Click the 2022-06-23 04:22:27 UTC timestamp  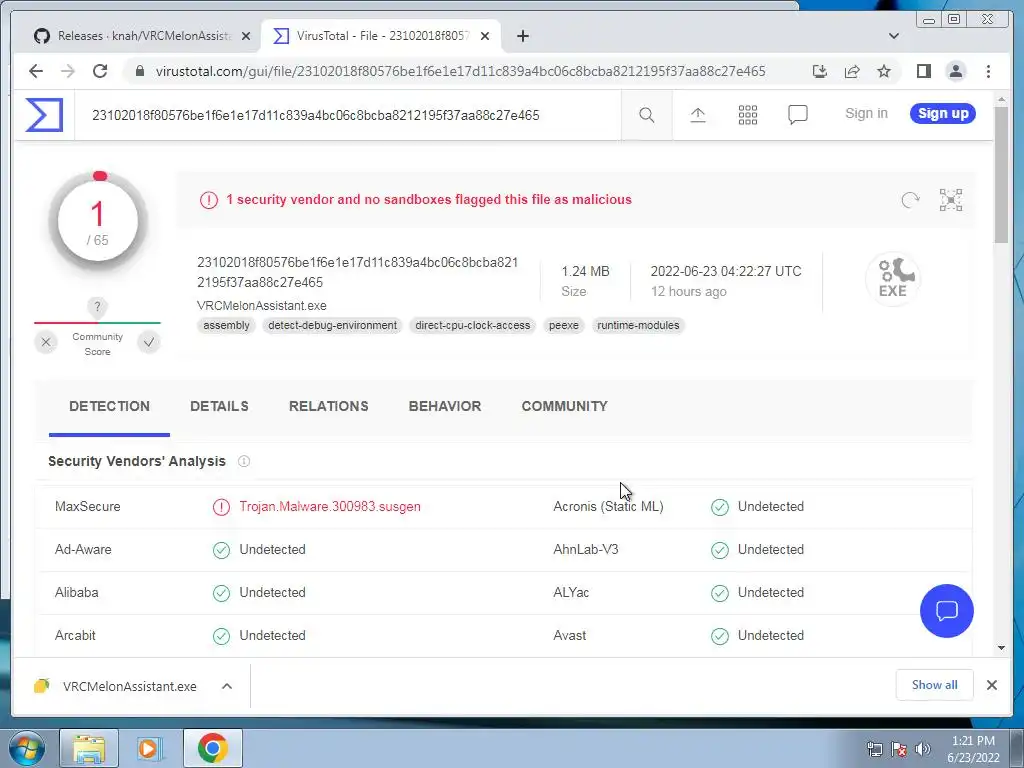(x=726, y=272)
